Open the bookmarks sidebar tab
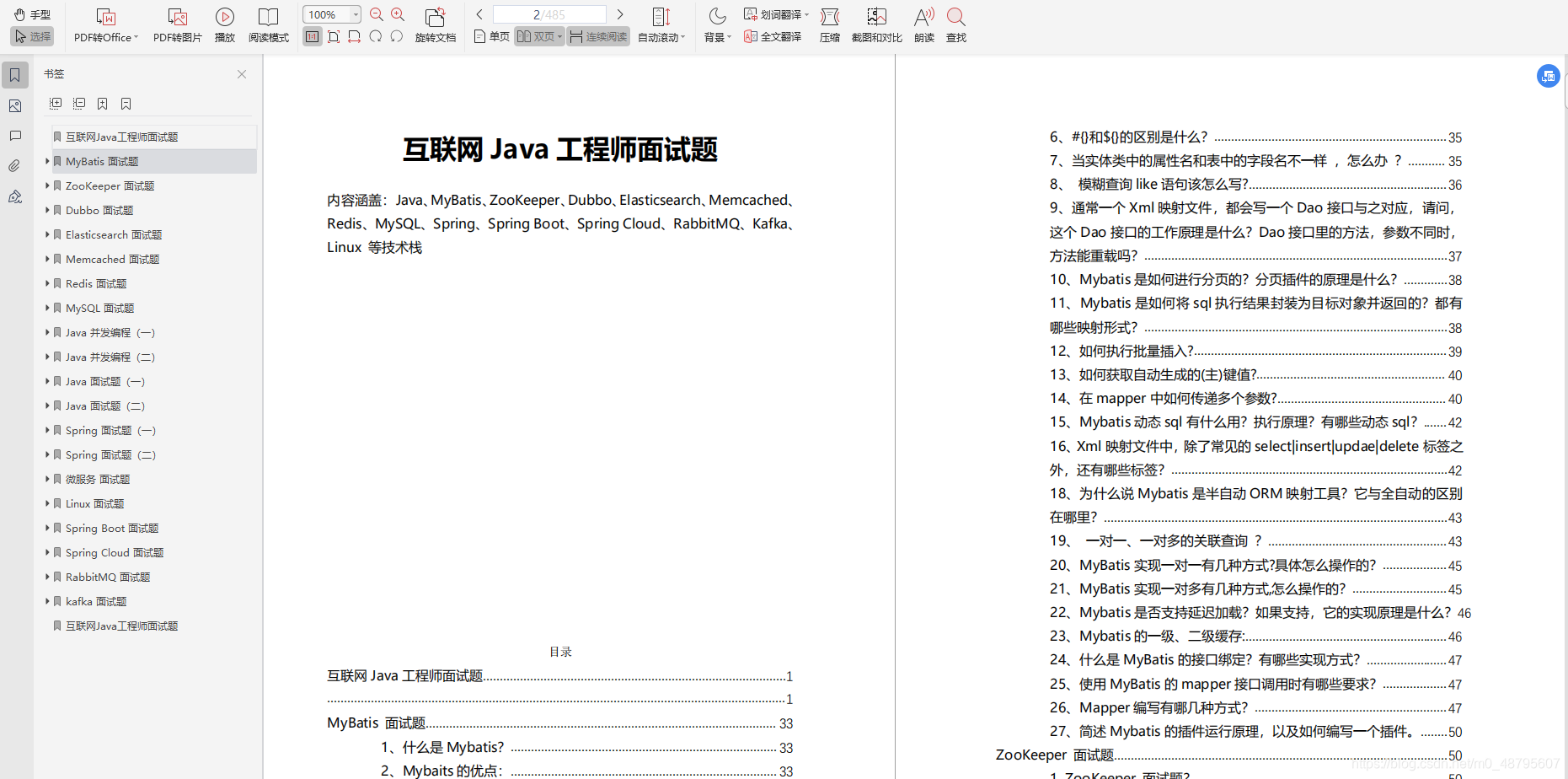1568x779 pixels. tap(15, 75)
